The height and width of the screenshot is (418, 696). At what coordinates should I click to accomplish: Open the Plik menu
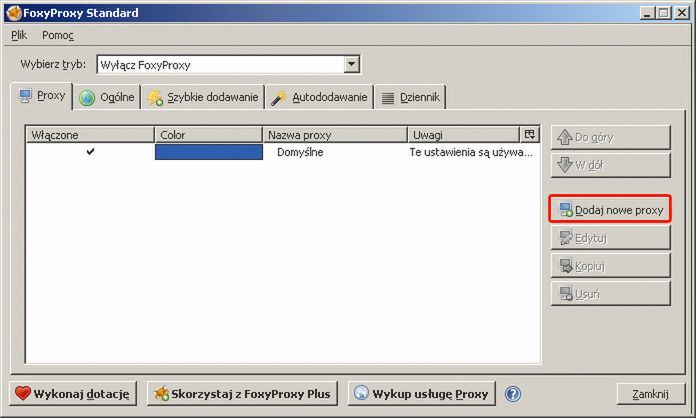coord(19,35)
